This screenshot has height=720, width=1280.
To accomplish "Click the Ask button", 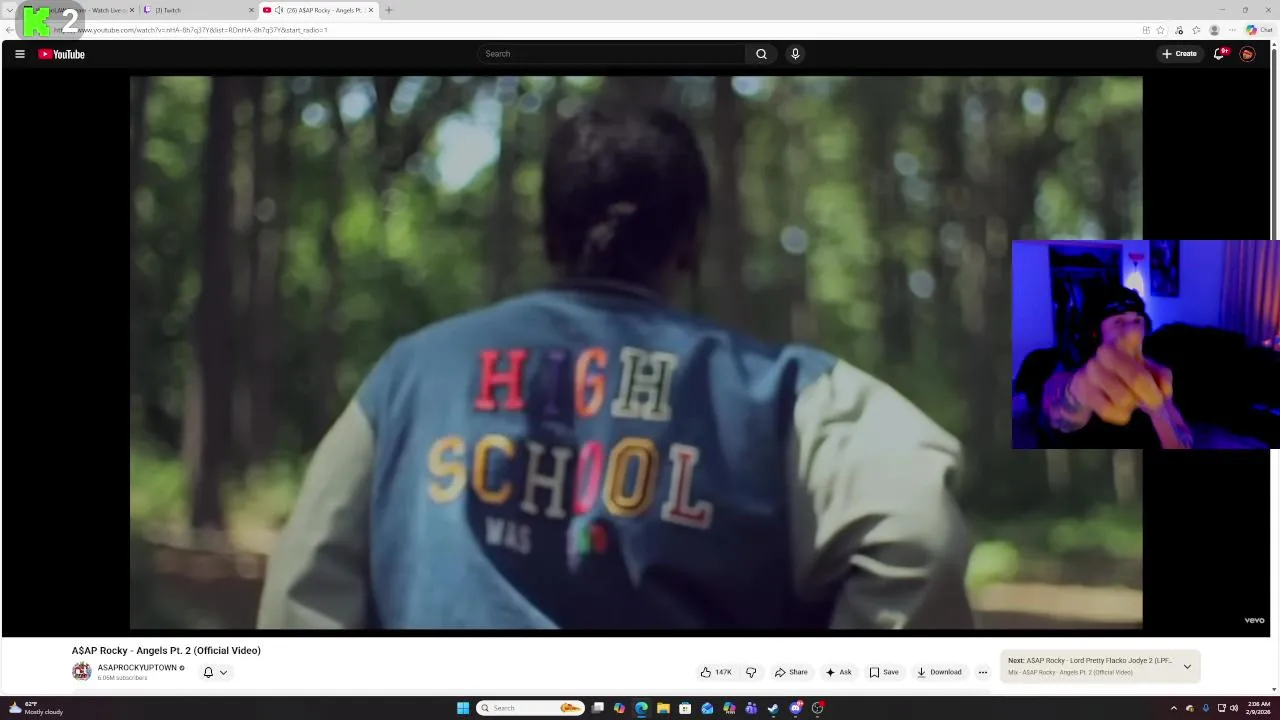I will (838, 672).
